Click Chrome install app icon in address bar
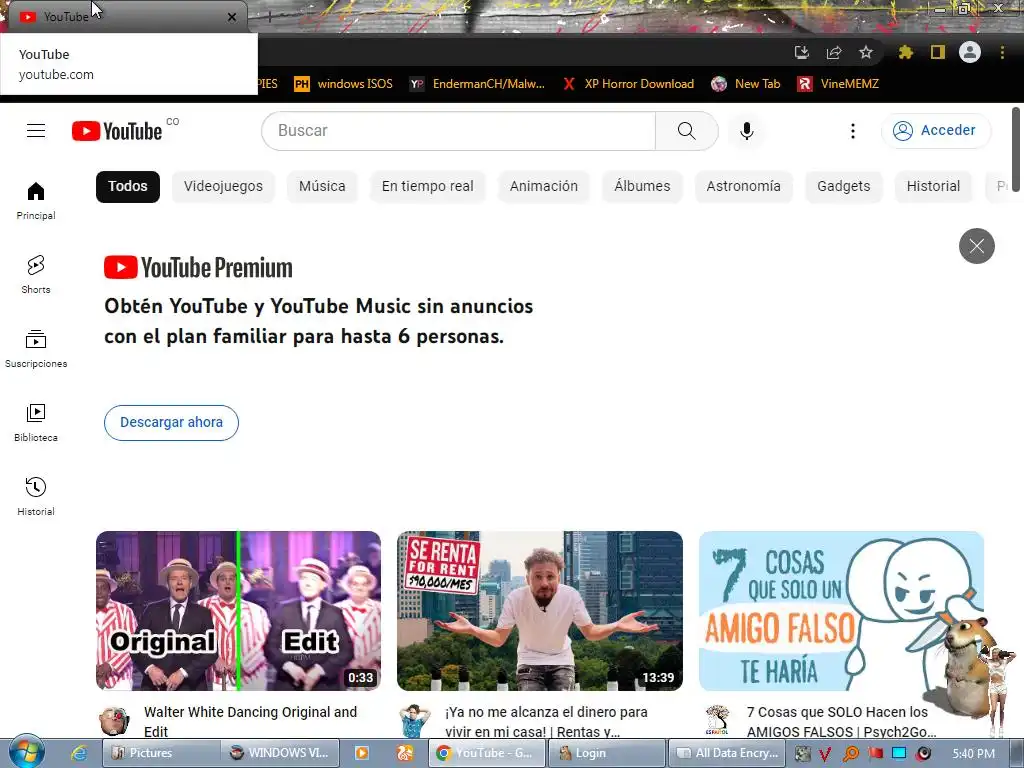The width and height of the screenshot is (1024, 768). pyautogui.click(x=801, y=52)
